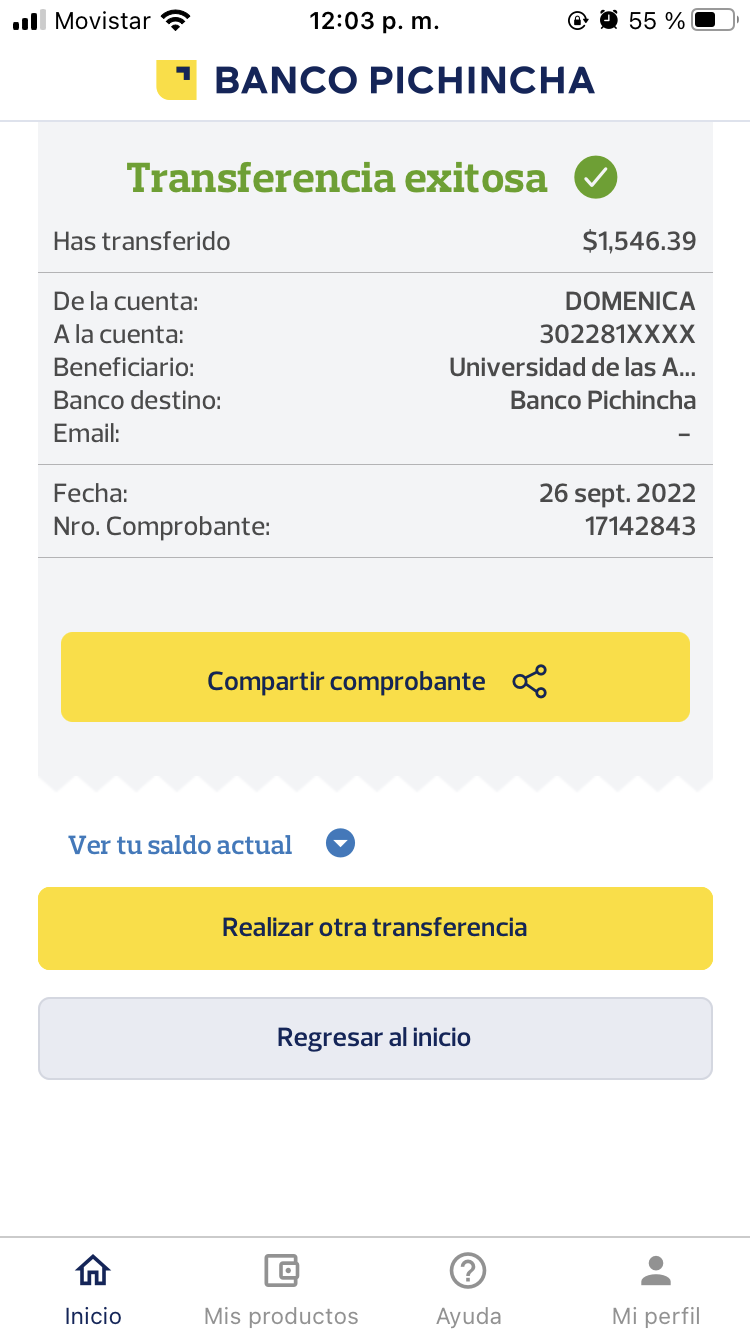The width and height of the screenshot is (750, 1334).
Task: Tap the Wi-Fi icon in status bar
Action: coord(176,20)
